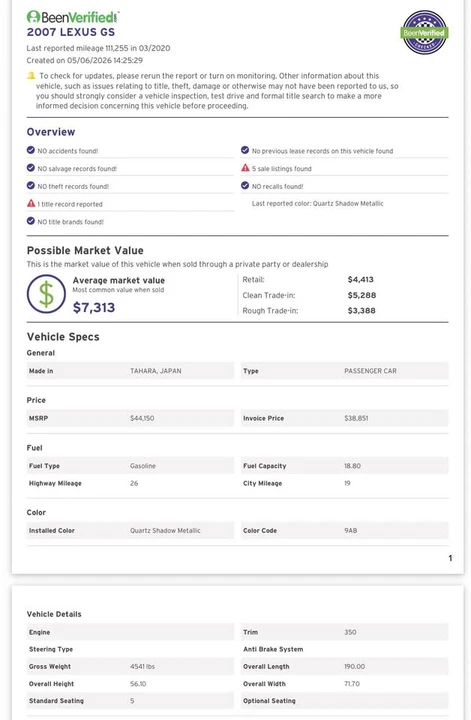
Task: Click the green dollar sign market value icon
Action: (x=46, y=294)
